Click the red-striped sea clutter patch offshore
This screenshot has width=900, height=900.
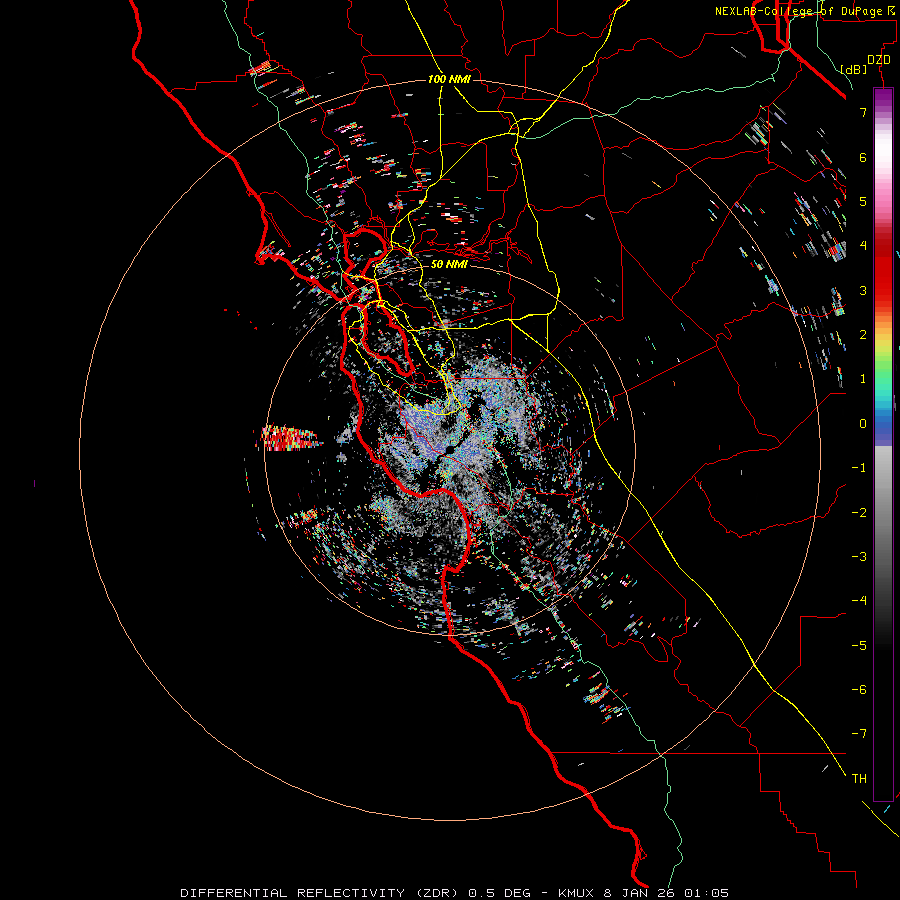(289, 438)
